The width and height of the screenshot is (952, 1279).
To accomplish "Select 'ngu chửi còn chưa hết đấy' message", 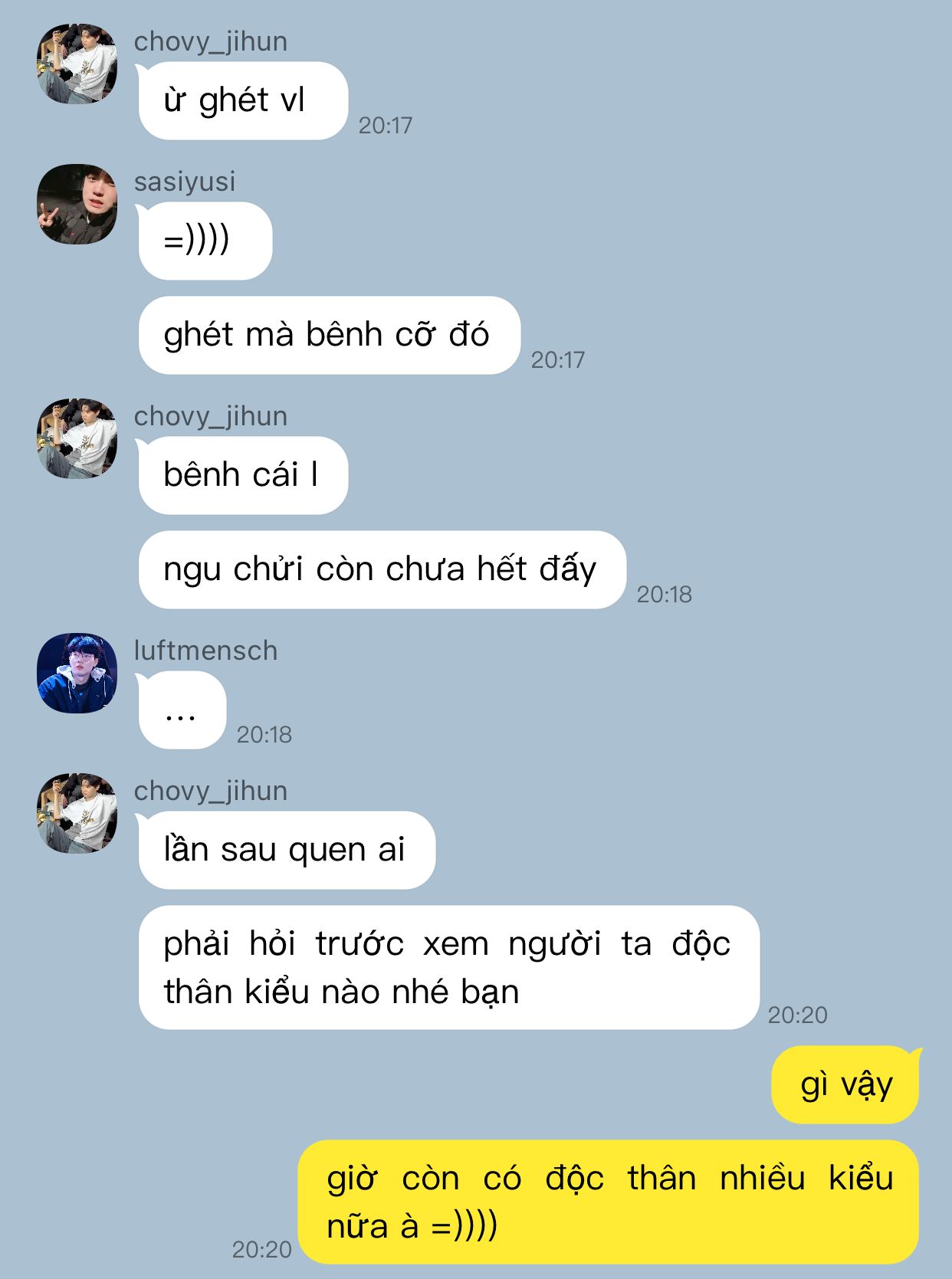I will coord(382,569).
